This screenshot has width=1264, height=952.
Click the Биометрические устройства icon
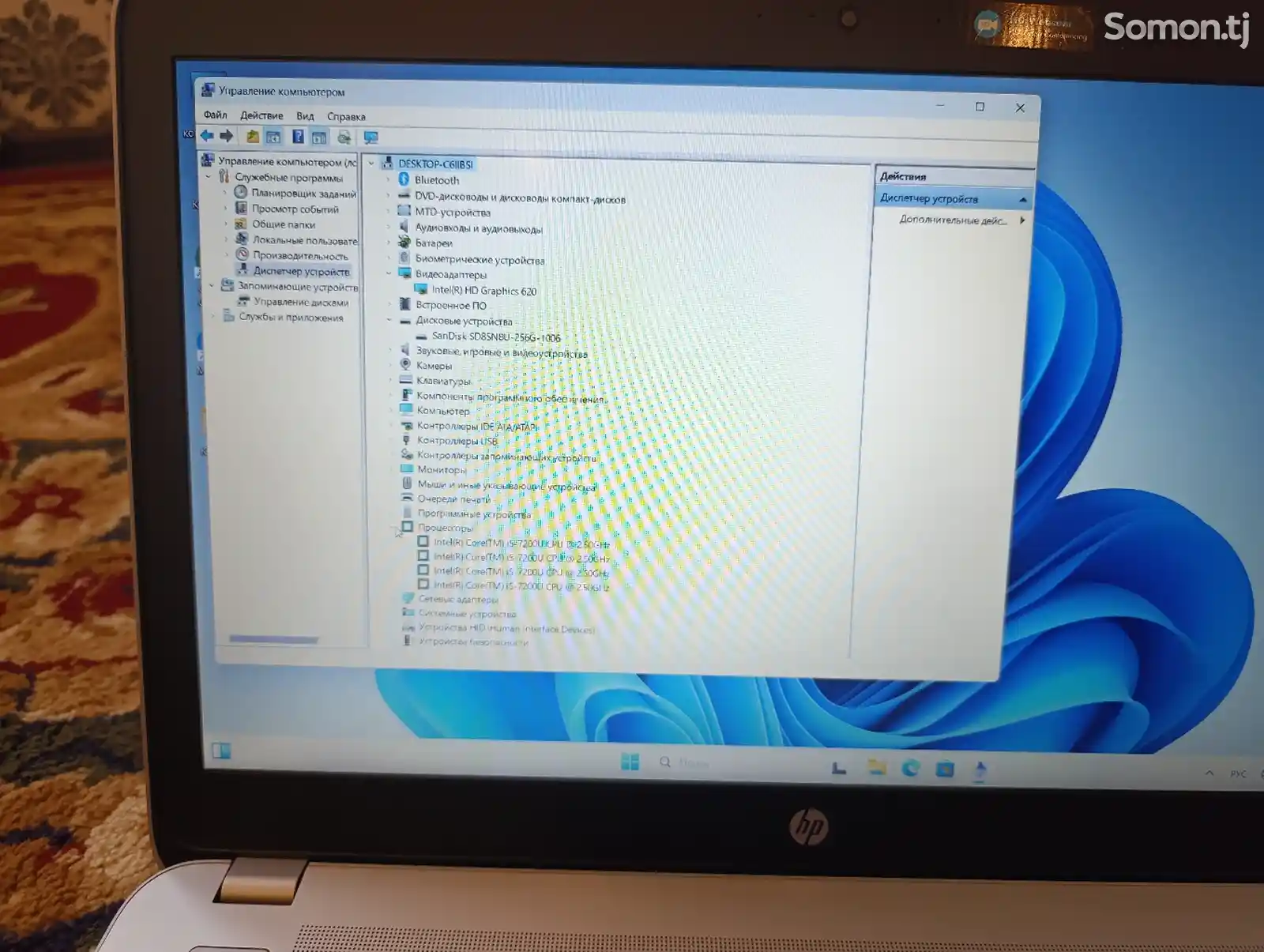404,258
